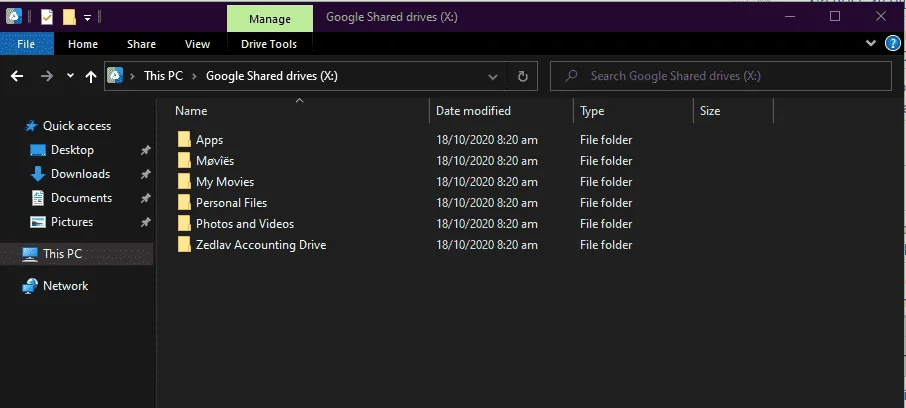Click the This PC computer icon

tap(29, 254)
